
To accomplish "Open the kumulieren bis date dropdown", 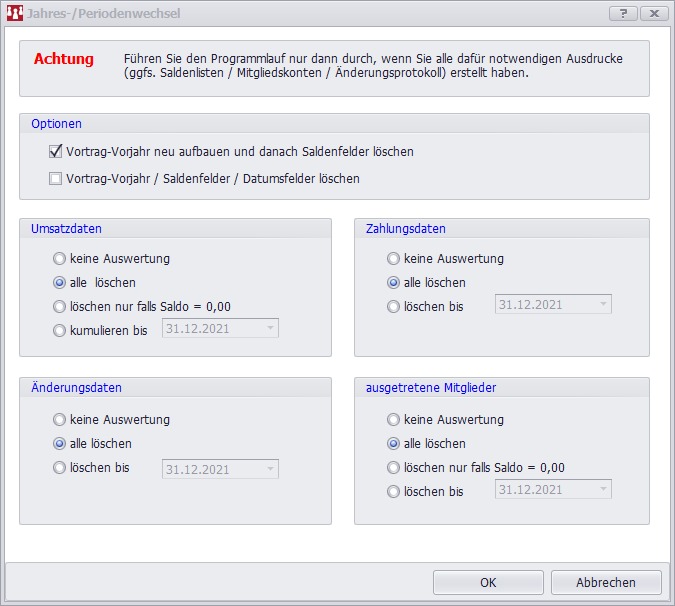I will pyautogui.click(x=268, y=328).
